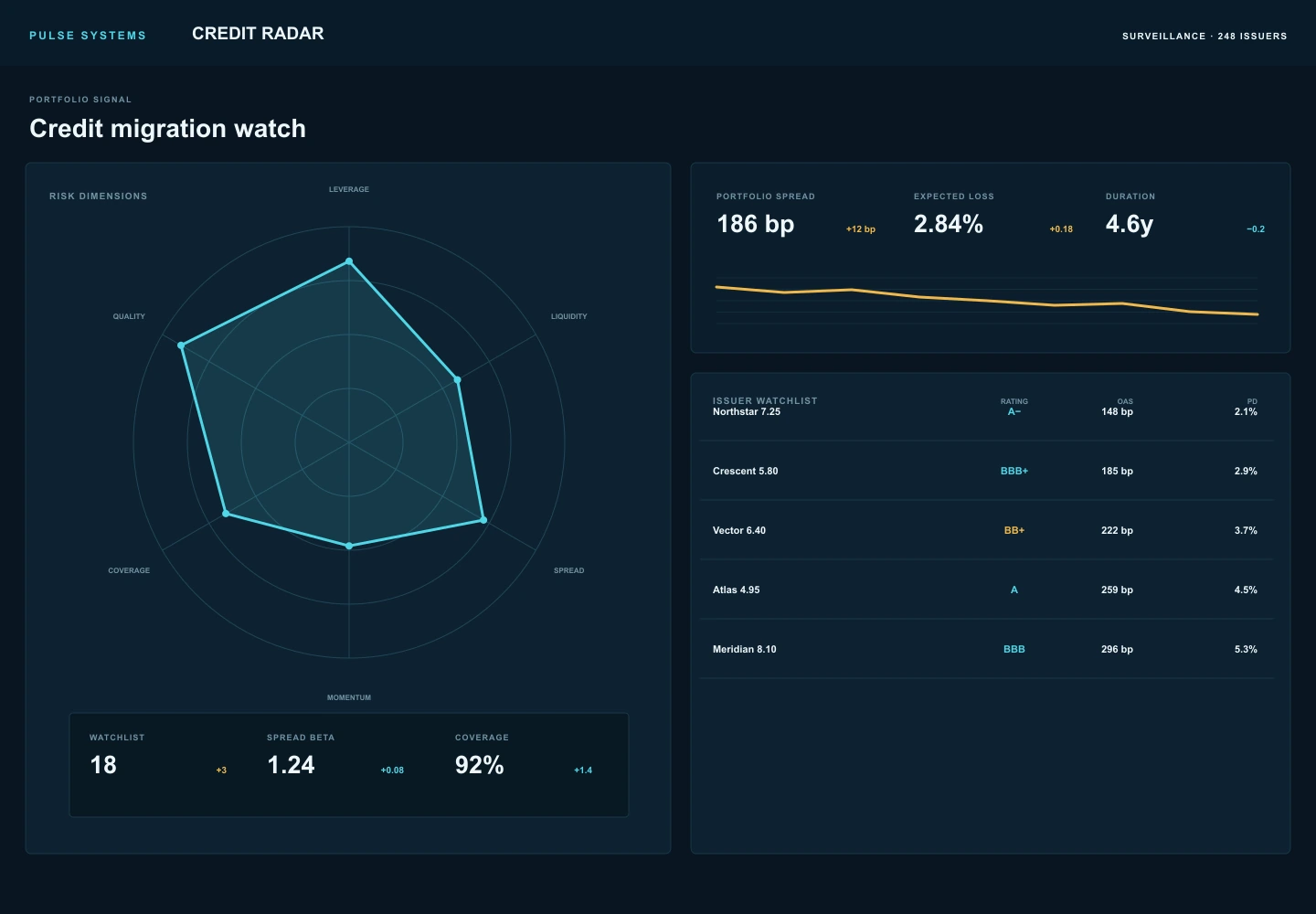Screen dimensions: 1316x914
Task: Click the LEVERAGE axis label on the radar
Action: point(349,189)
